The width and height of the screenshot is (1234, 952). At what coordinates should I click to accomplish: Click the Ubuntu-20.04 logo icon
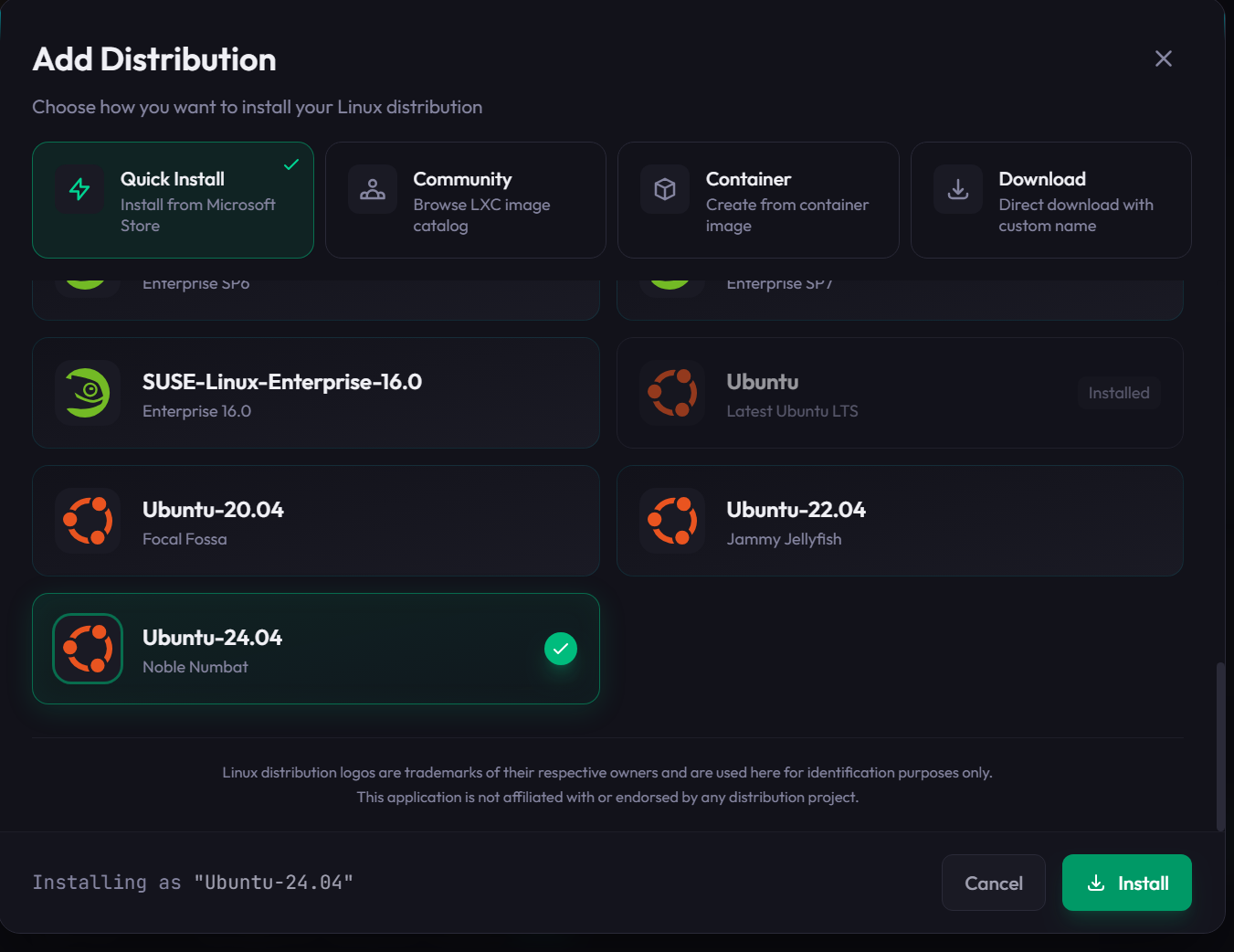point(88,521)
